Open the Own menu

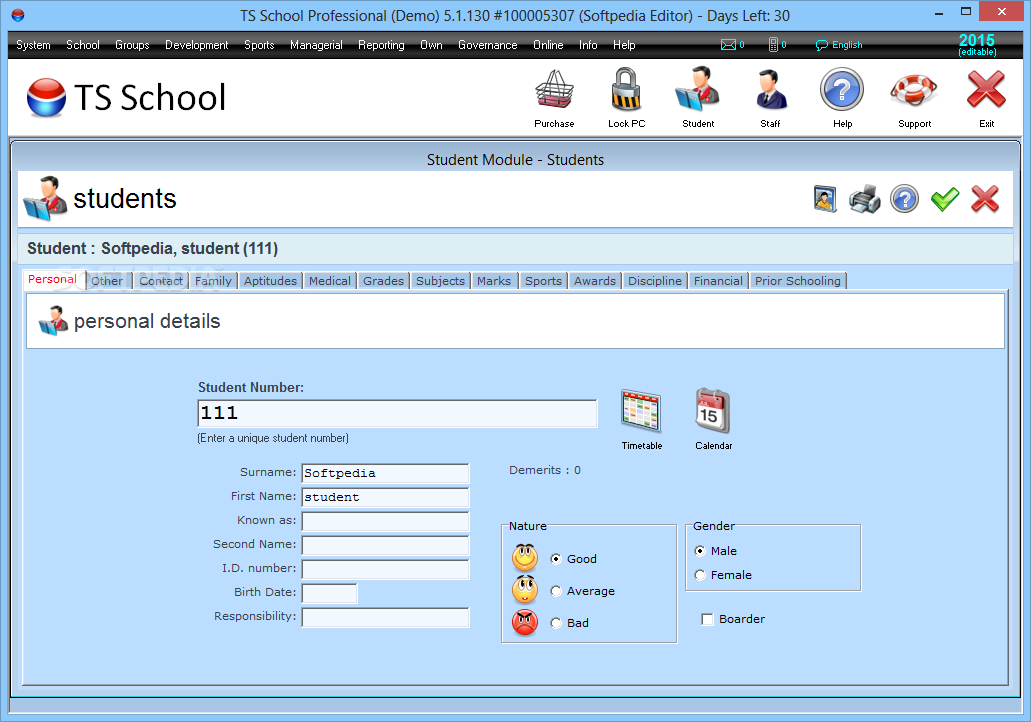(431, 45)
